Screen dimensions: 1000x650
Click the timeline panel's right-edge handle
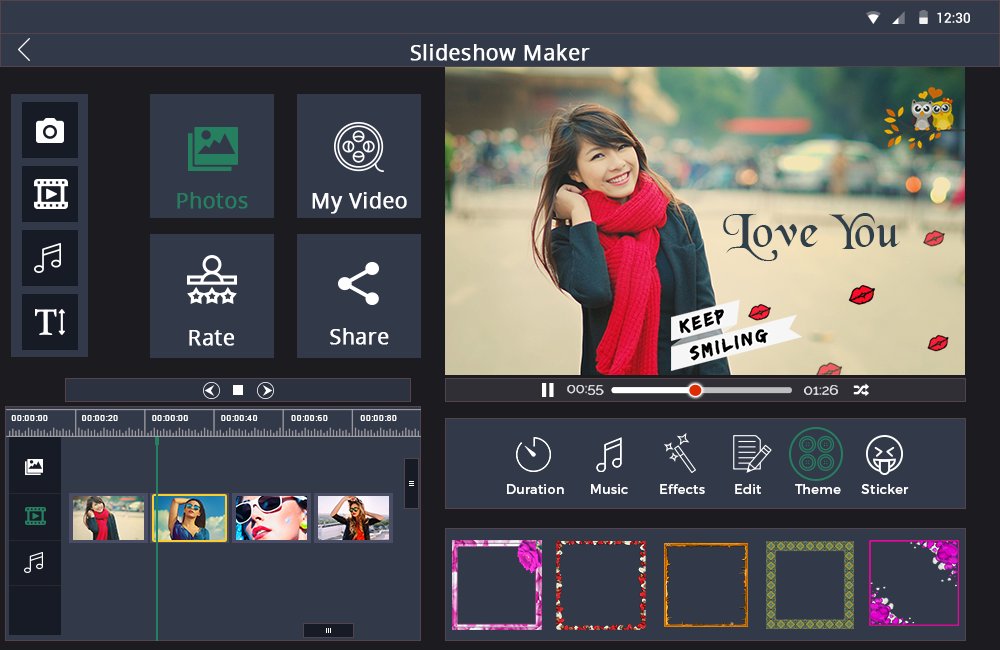(x=411, y=483)
